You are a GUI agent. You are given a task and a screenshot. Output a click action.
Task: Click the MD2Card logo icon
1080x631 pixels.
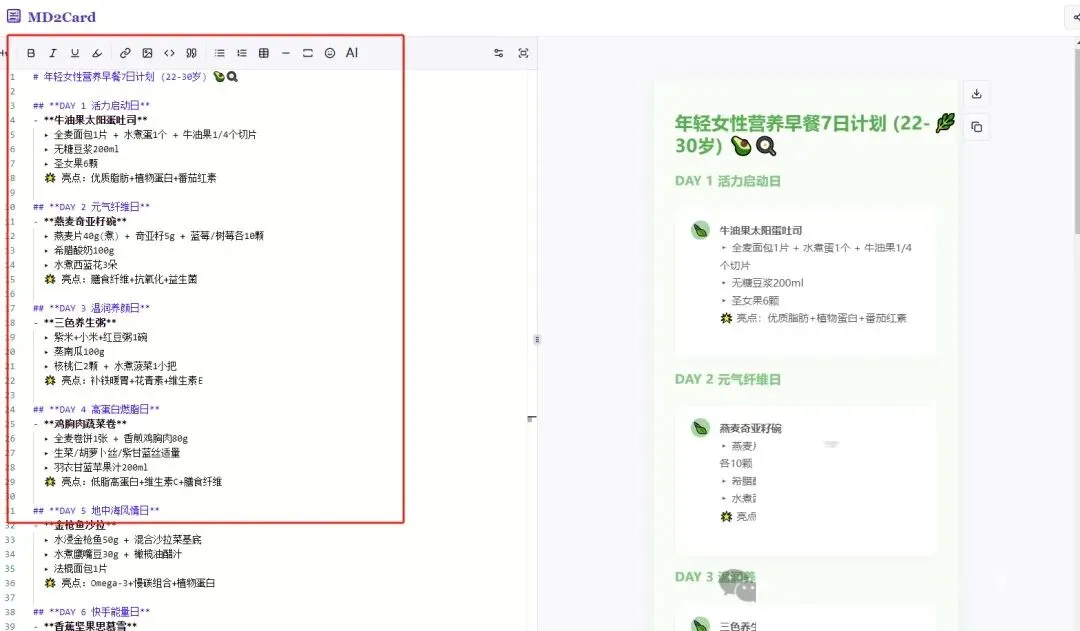coord(14,16)
